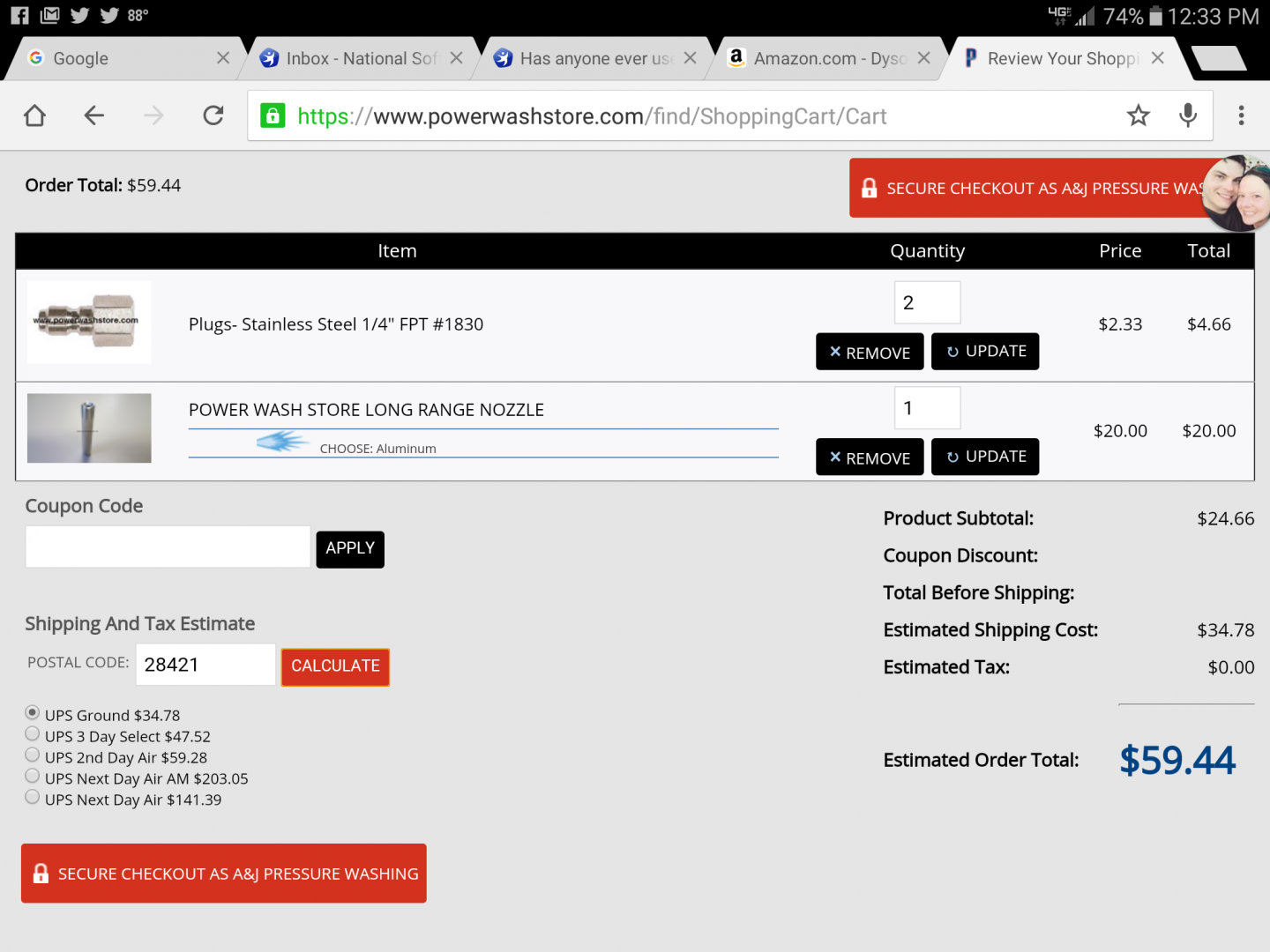Open Plugs- Stainless Steel product link

point(336,324)
